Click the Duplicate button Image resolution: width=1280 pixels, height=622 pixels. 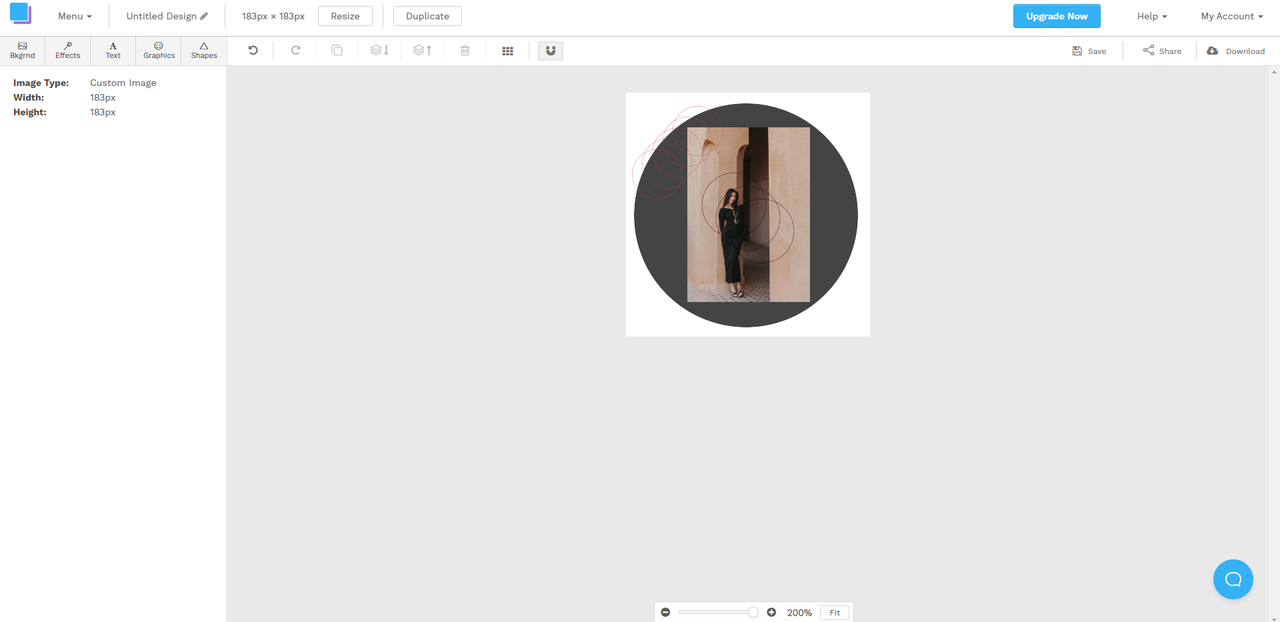point(427,16)
